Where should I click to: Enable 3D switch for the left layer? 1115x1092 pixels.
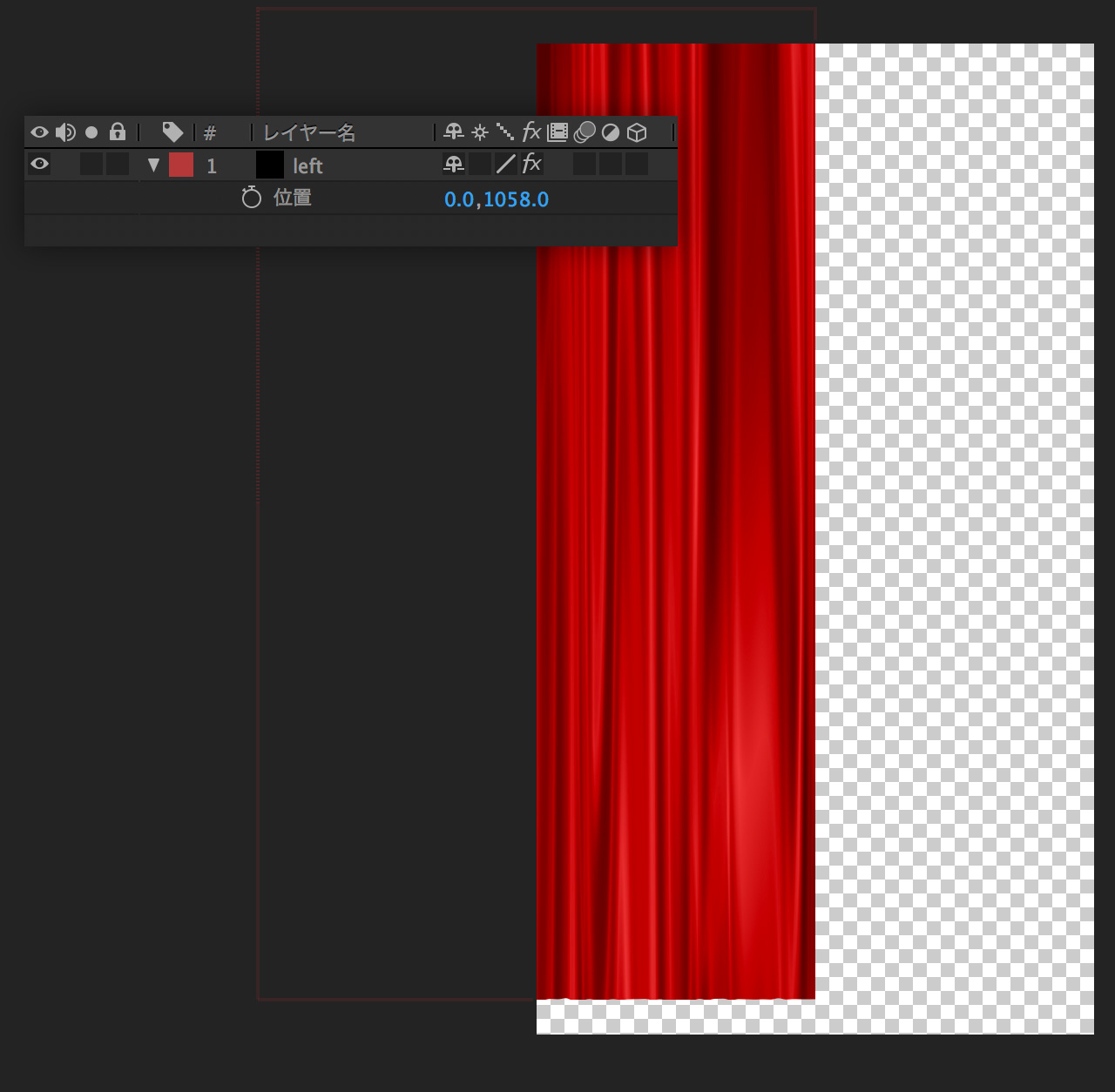(637, 164)
